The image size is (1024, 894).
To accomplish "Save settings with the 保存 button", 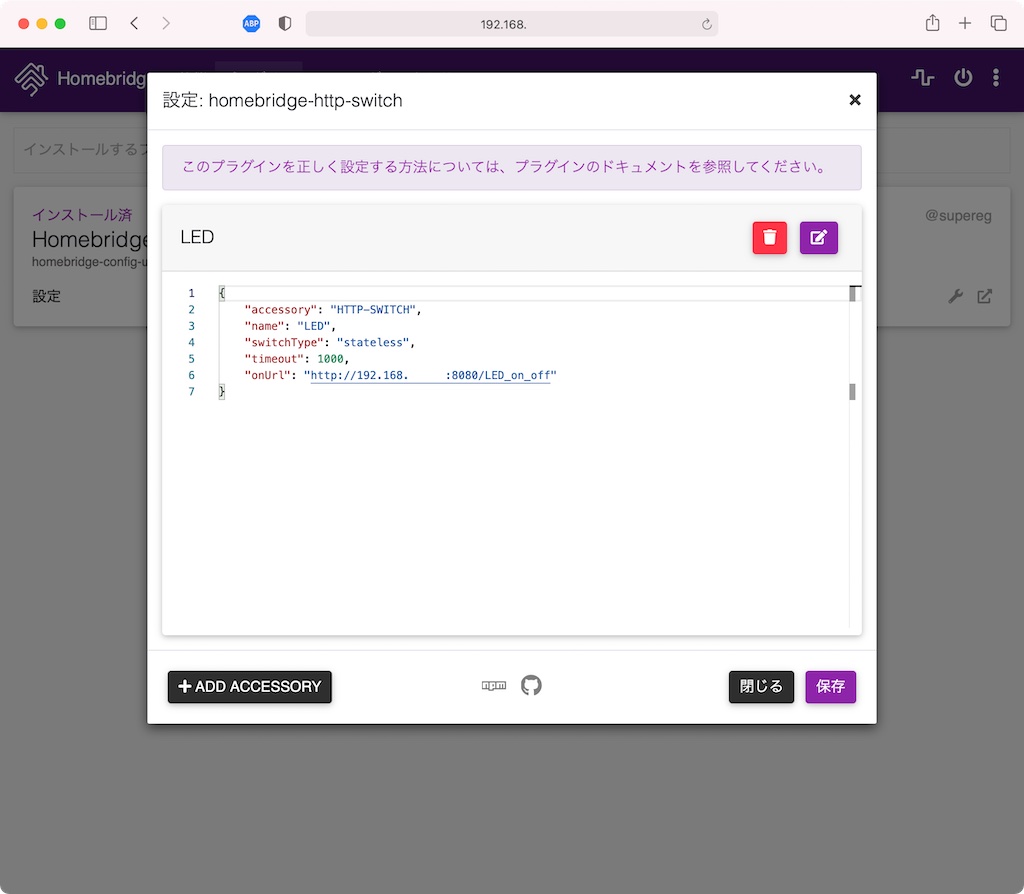I will click(x=831, y=687).
